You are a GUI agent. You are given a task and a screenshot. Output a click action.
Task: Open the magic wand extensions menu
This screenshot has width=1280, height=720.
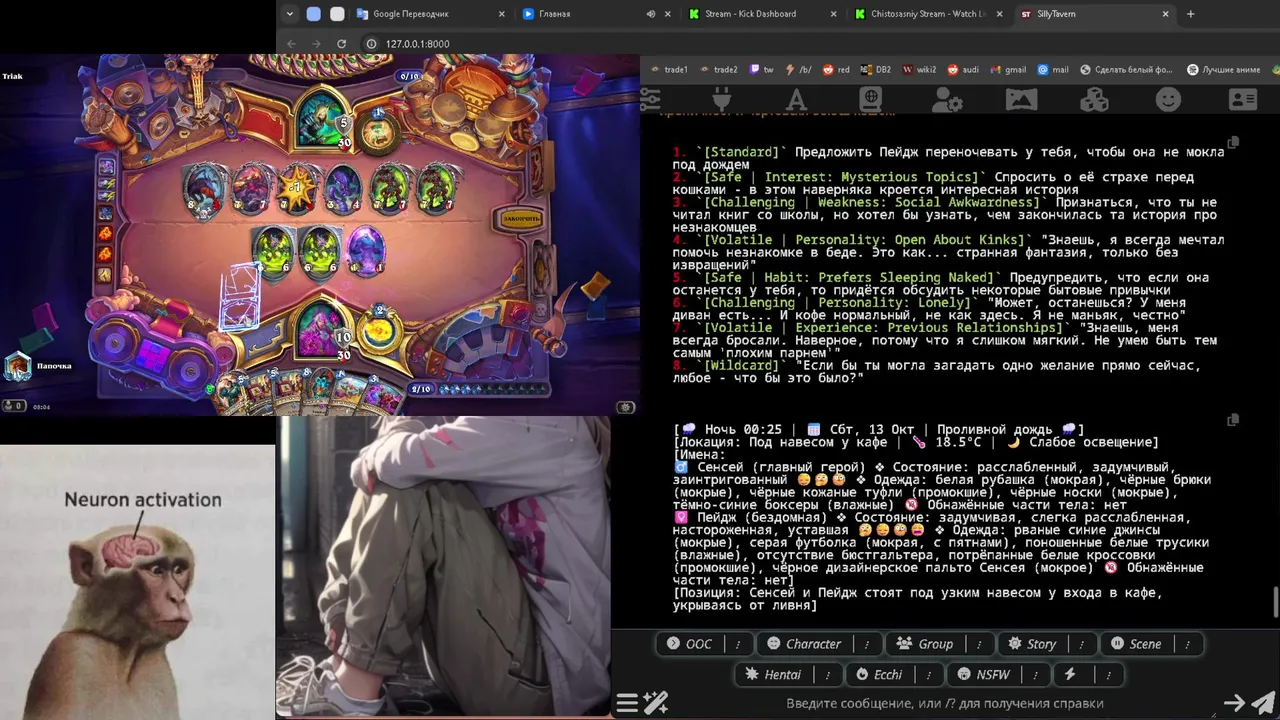click(x=656, y=703)
